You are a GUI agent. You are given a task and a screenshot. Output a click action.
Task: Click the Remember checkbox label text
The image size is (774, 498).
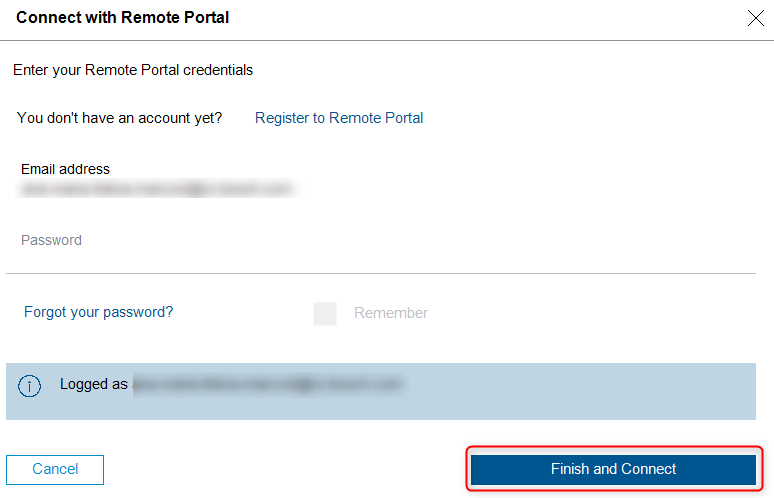[391, 314]
